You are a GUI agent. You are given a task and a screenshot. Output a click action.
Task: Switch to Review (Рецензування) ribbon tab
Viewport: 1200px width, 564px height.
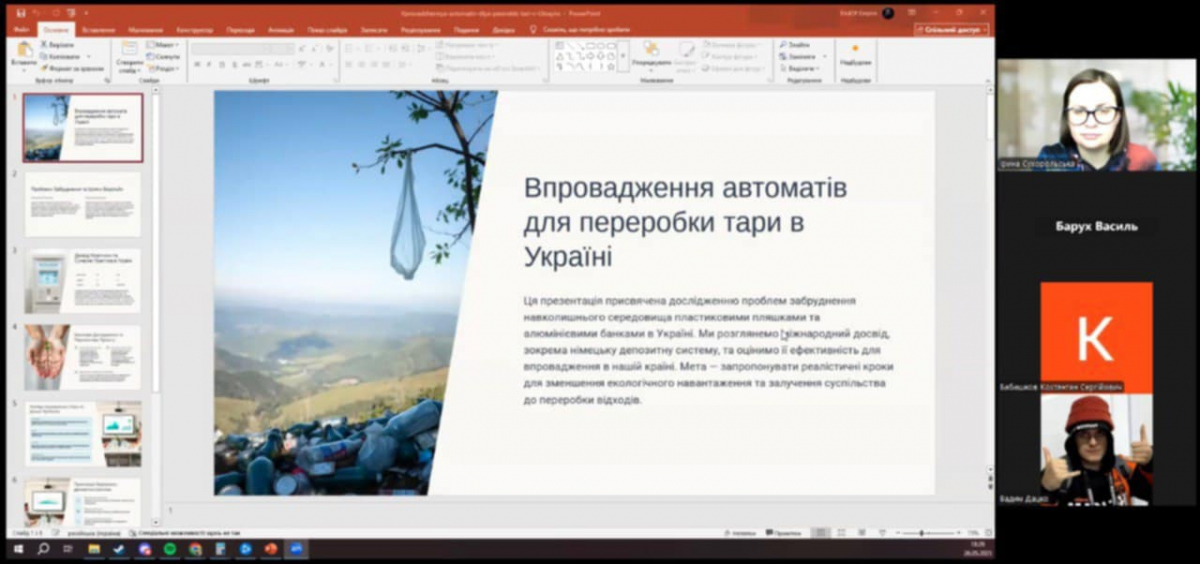[420, 30]
